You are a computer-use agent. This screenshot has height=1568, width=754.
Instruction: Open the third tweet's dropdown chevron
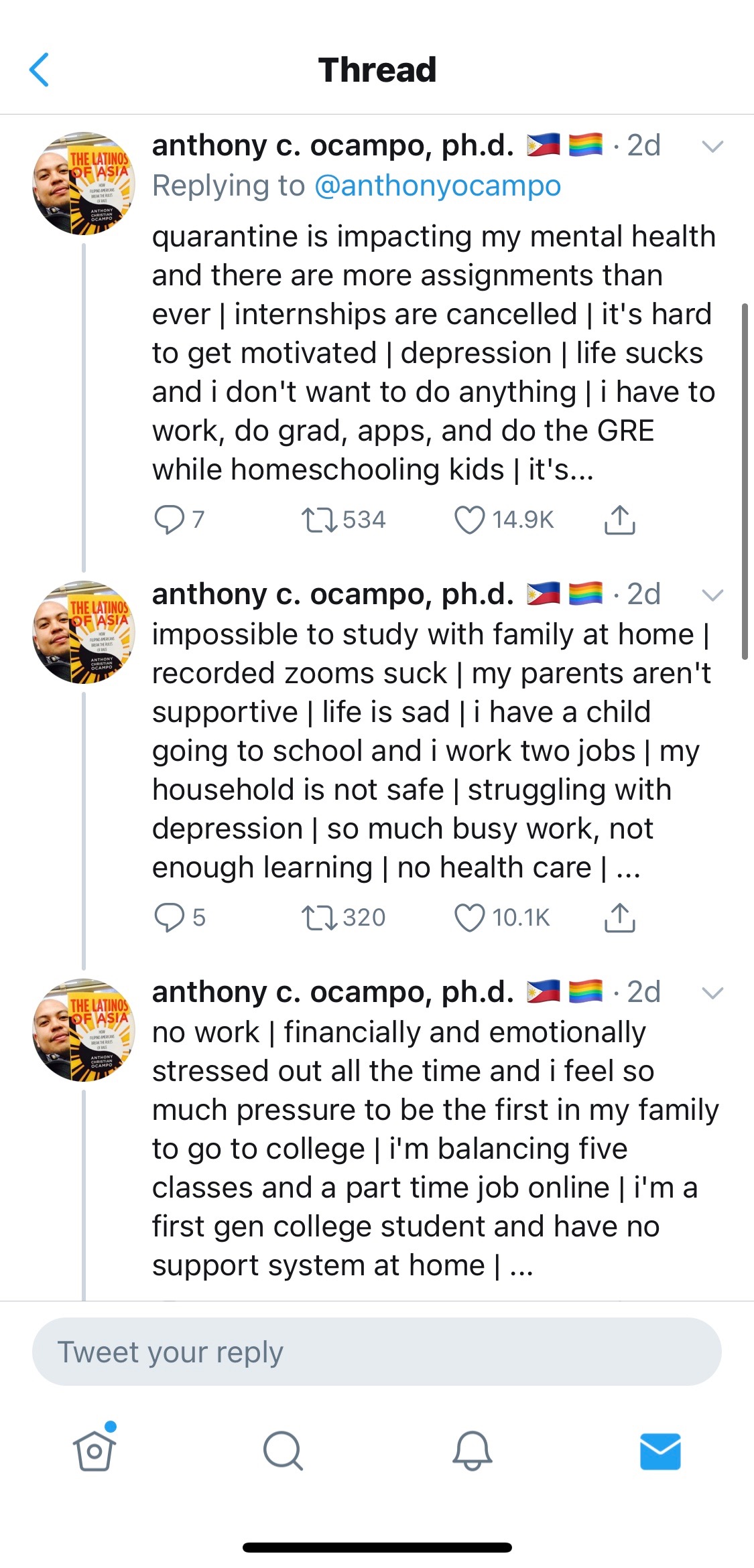point(712,993)
